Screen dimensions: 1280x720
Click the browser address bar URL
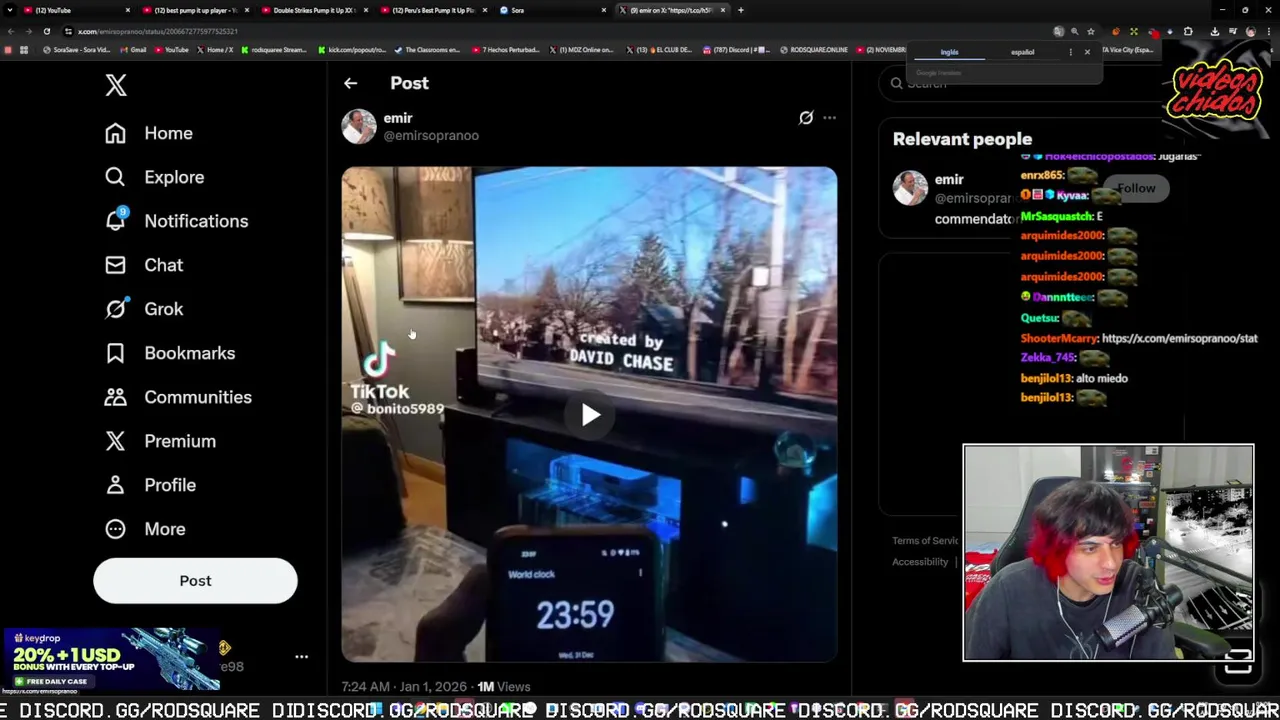[x=158, y=32]
